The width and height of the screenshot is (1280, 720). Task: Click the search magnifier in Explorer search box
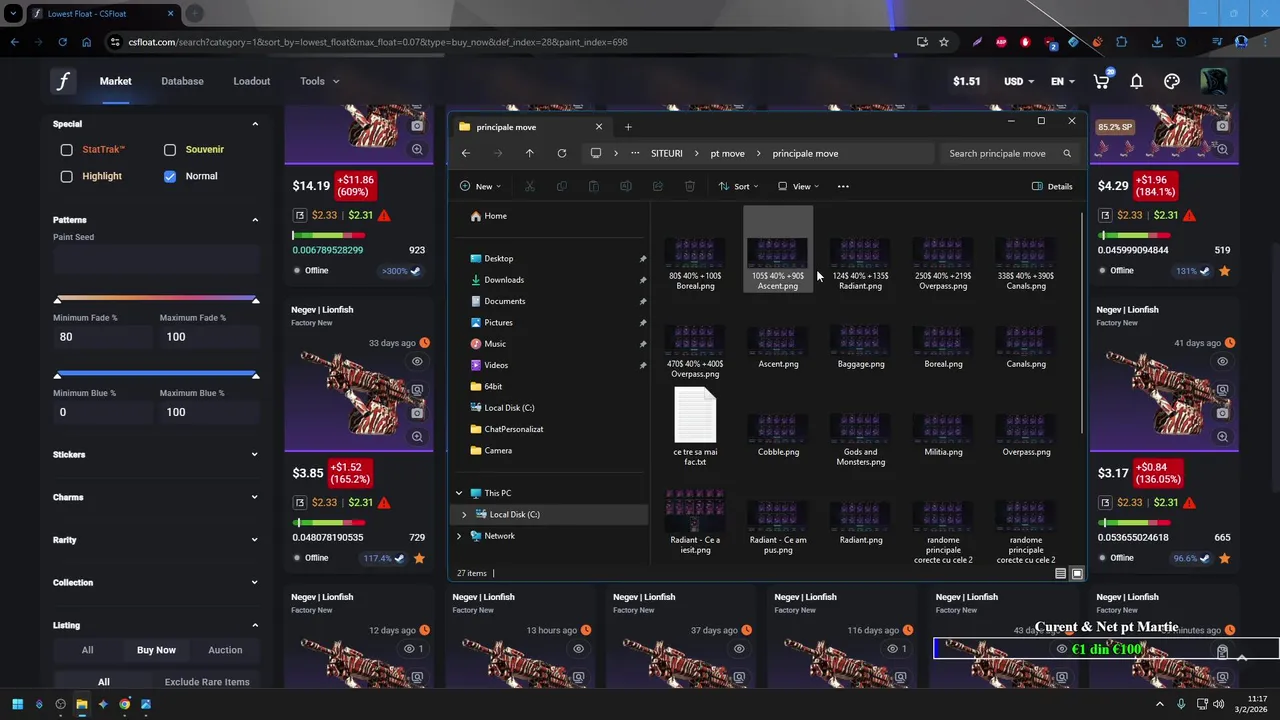(x=1067, y=153)
